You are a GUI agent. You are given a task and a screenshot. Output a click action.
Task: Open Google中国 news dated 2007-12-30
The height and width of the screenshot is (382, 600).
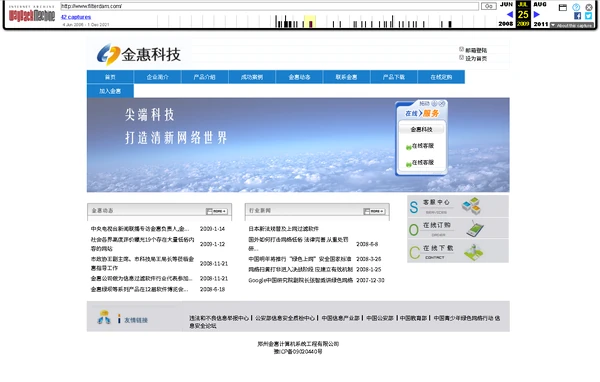pos(300,281)
